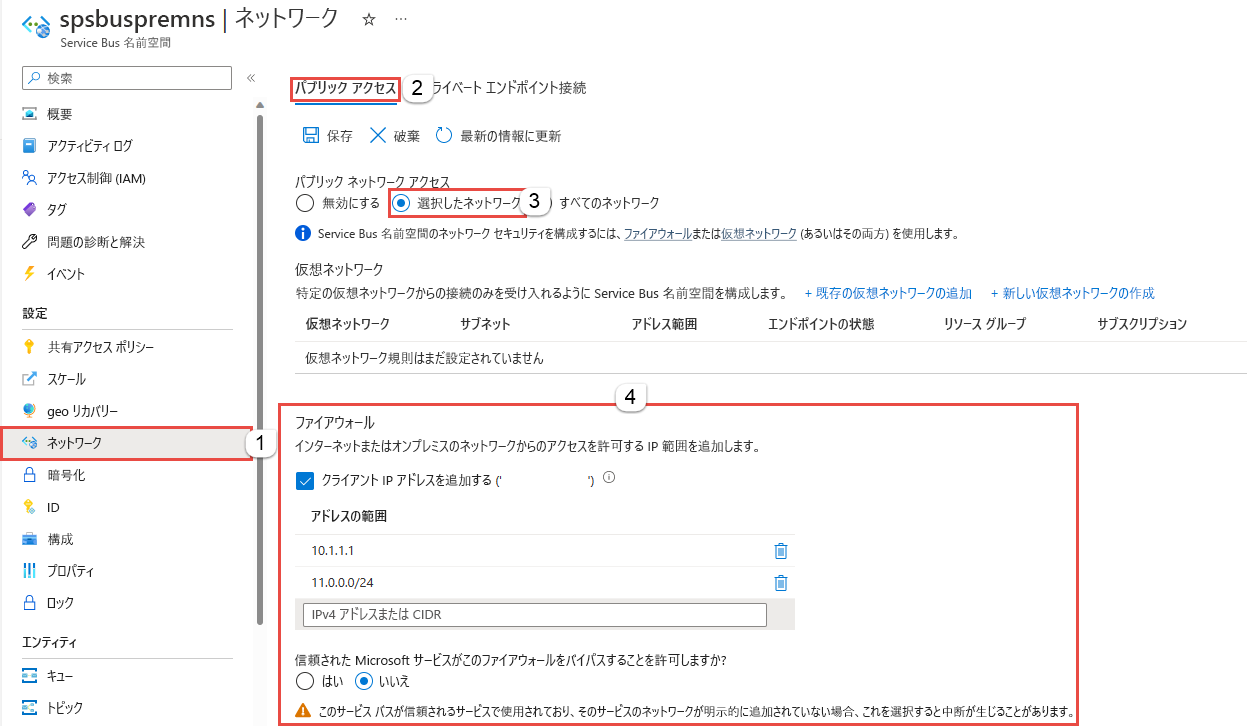
Task: Open the more options ellipsis in header
Action: point(401,19)
